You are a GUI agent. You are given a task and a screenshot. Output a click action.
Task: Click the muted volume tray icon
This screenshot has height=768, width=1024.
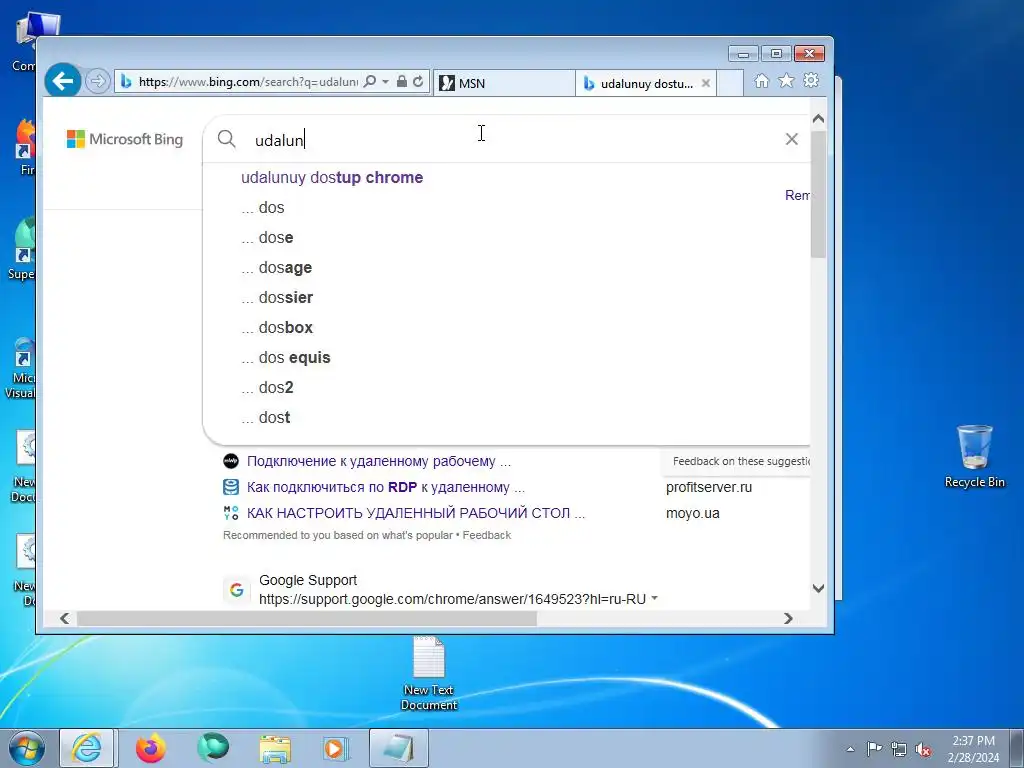[923, 749]
